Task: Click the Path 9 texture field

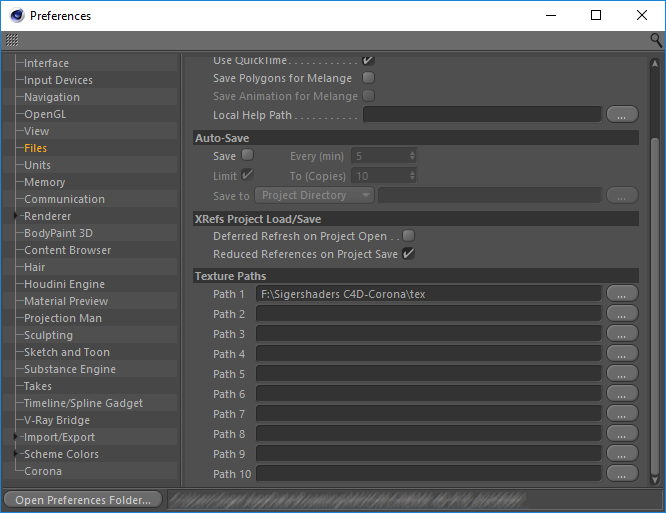Action: point(429,454)
